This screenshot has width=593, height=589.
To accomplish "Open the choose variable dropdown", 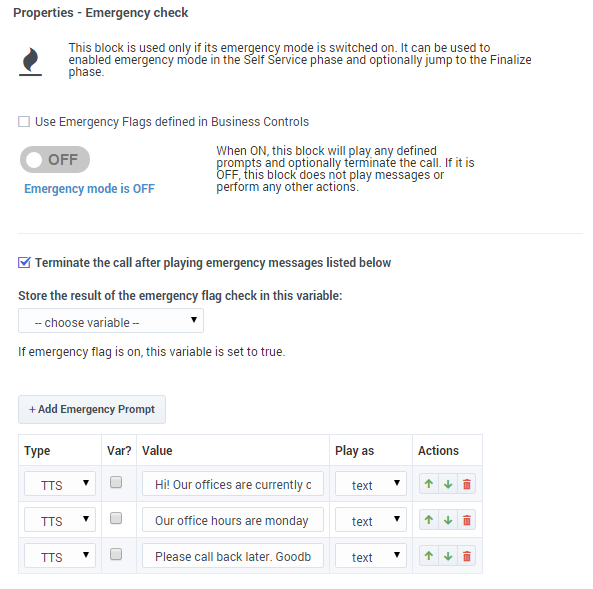I will click(x=111, y=321).
